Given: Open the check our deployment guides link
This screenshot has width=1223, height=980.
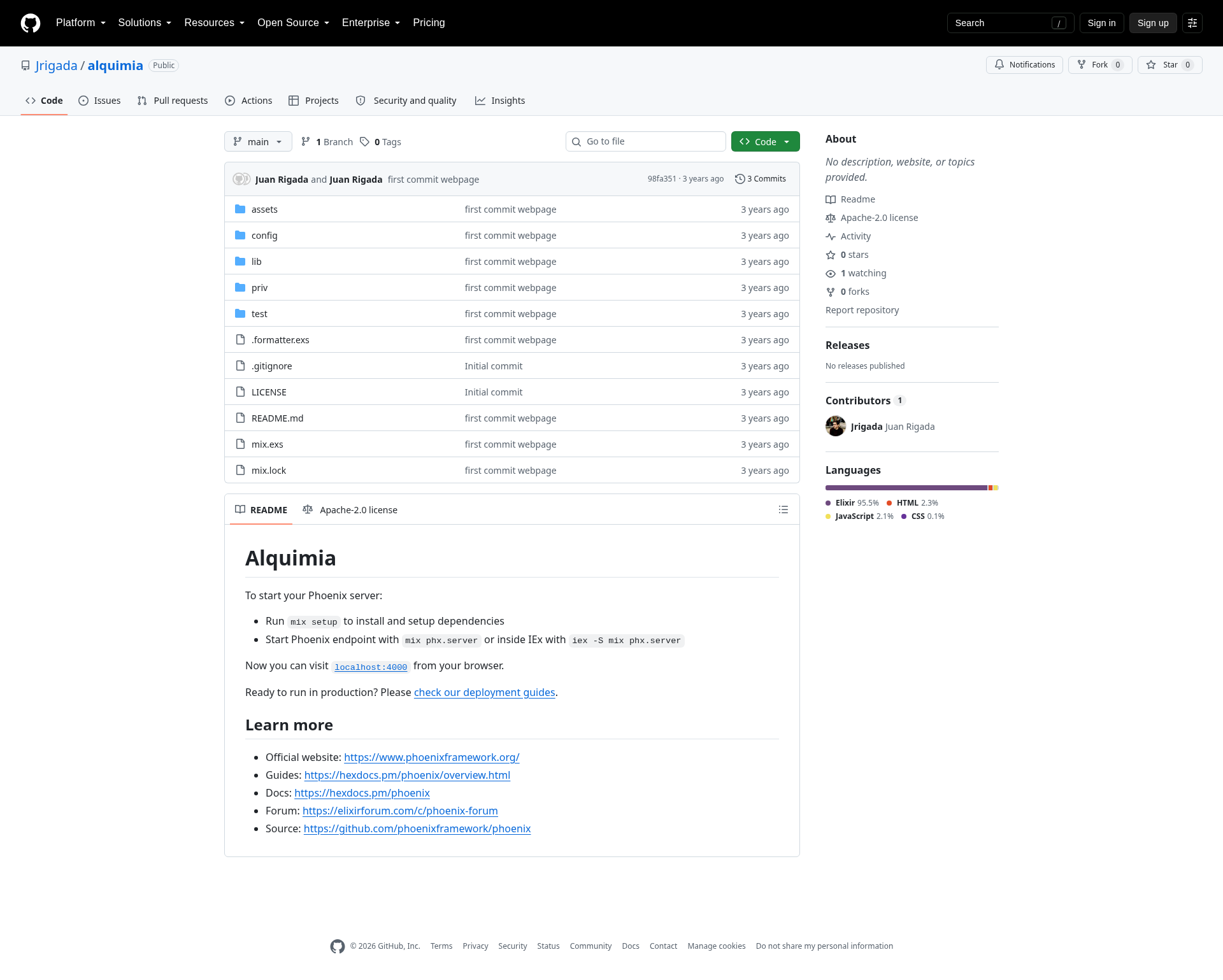Looking at the screenshot, I should point(485,693).
